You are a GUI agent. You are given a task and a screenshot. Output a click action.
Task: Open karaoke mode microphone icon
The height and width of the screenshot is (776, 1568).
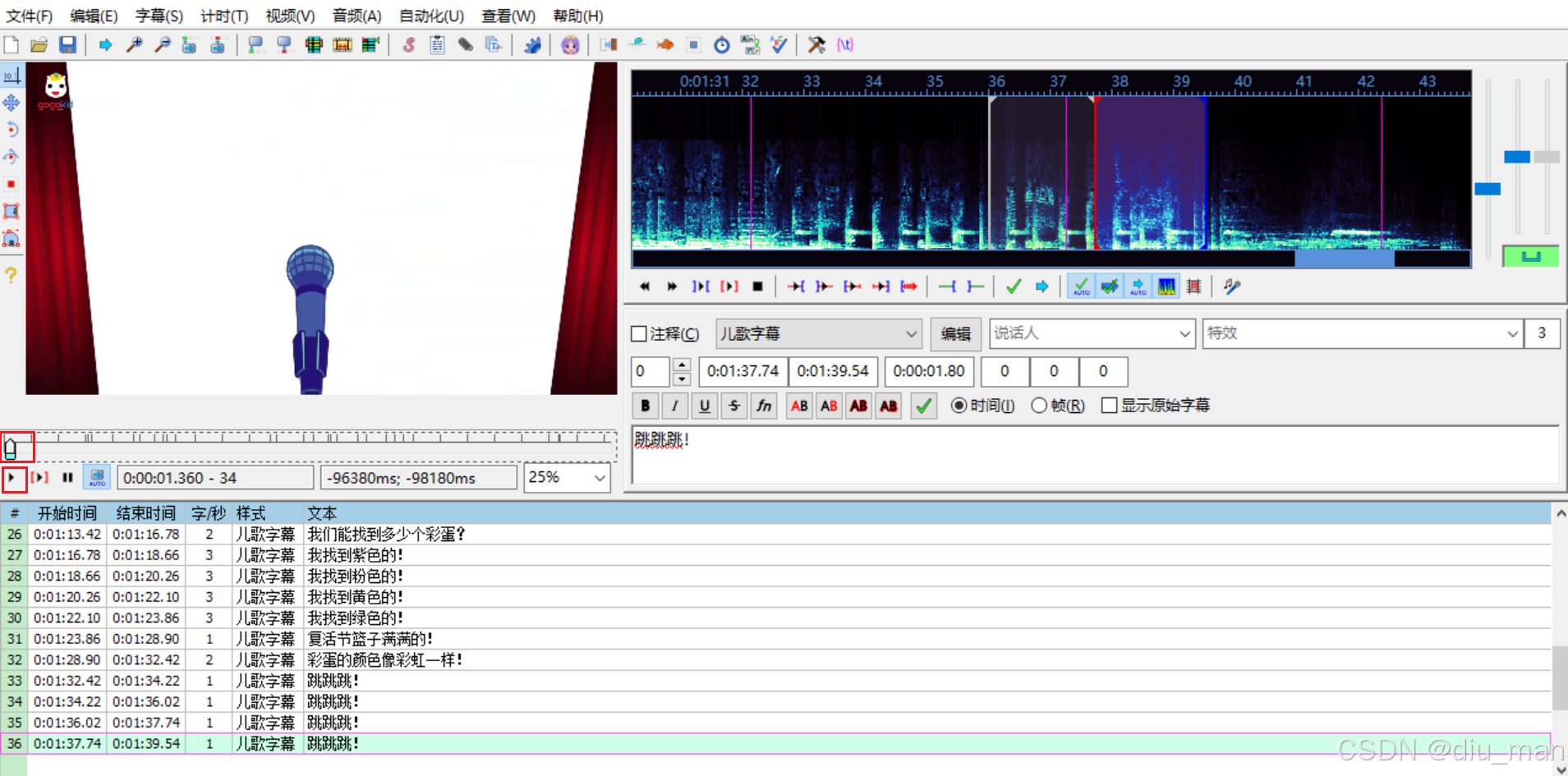(1231, 287)
